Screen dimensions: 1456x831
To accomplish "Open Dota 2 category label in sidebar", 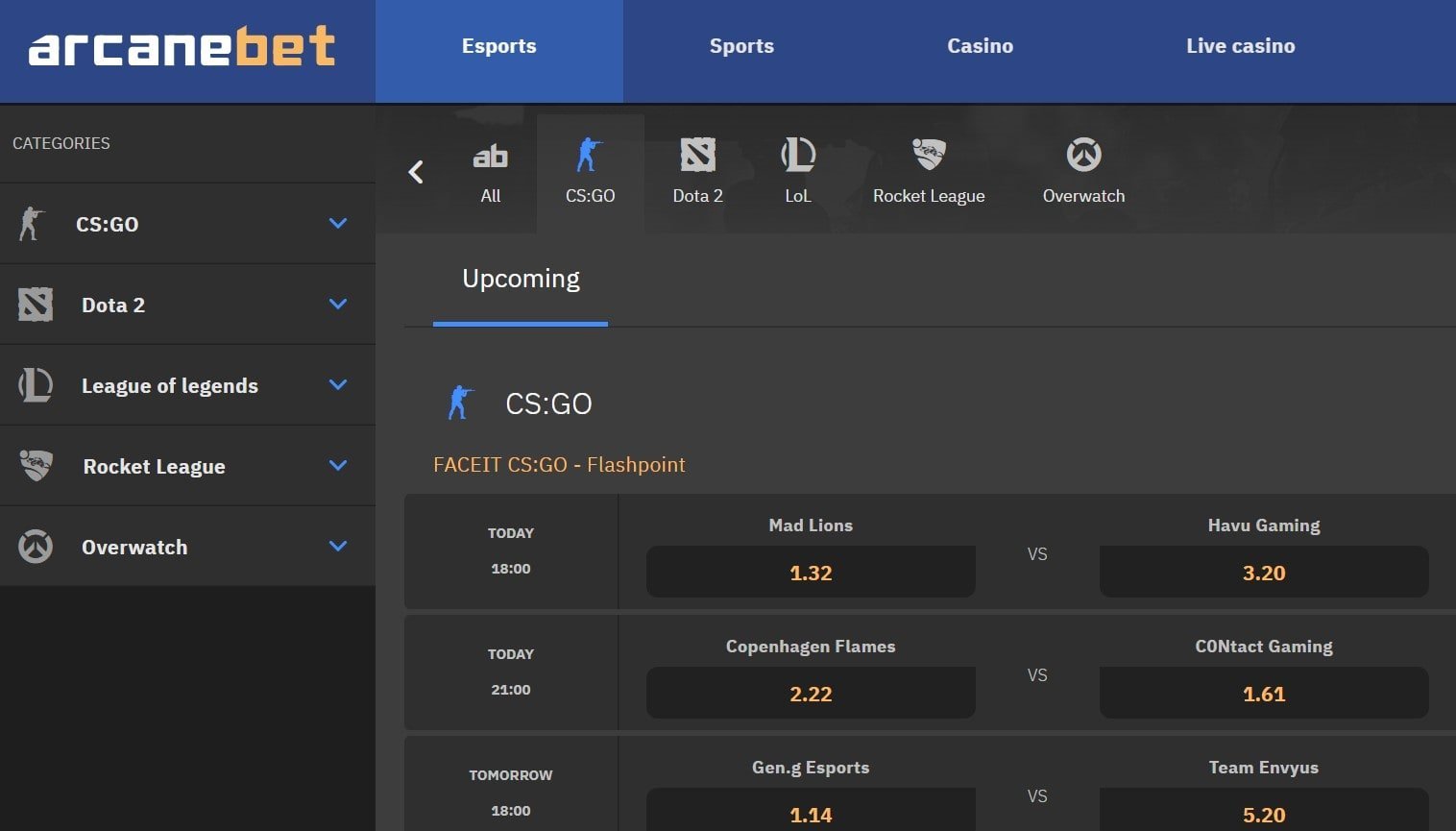I will (x=113, y=305).
